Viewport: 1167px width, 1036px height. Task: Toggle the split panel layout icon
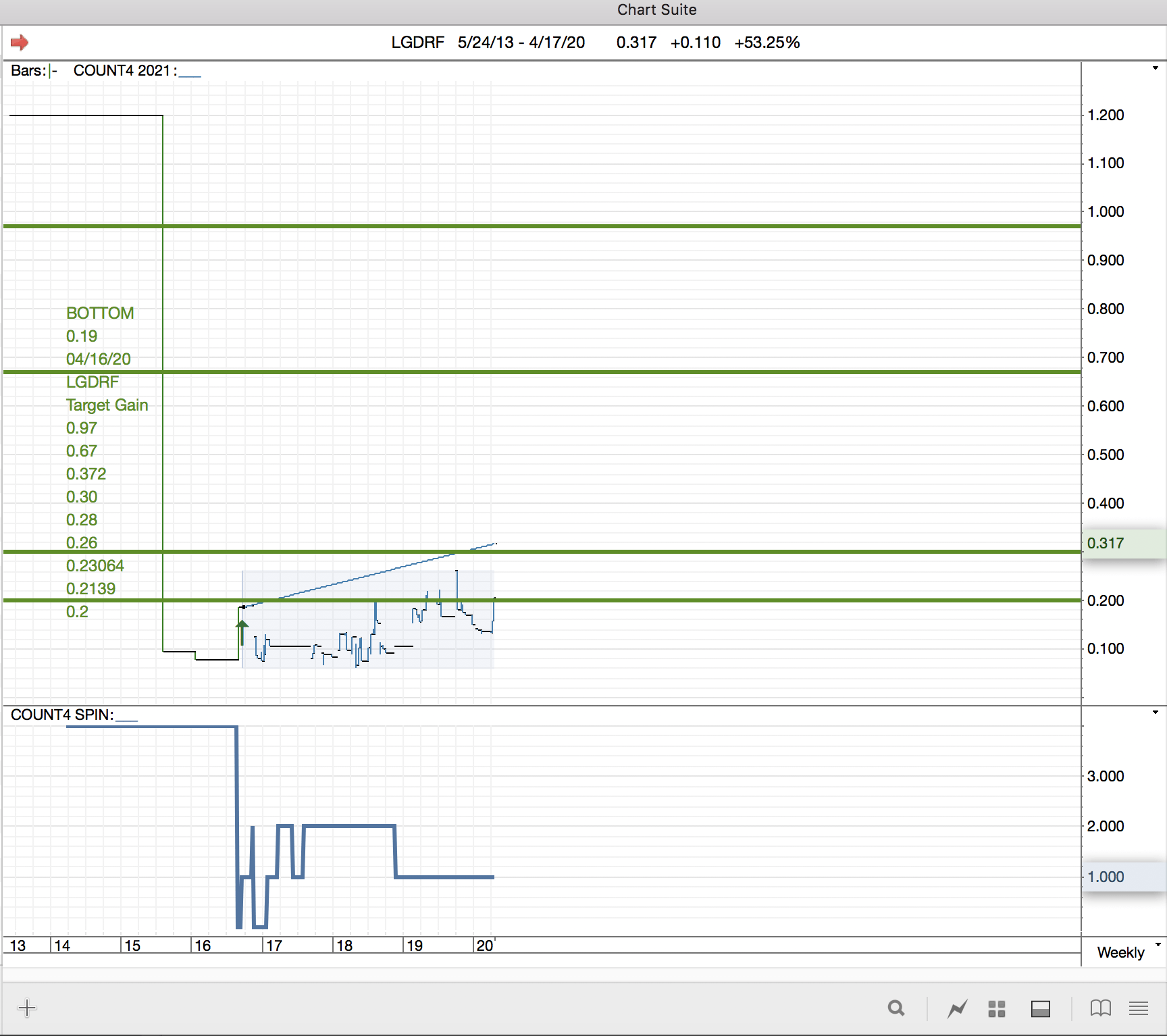pos(1040,1009)
